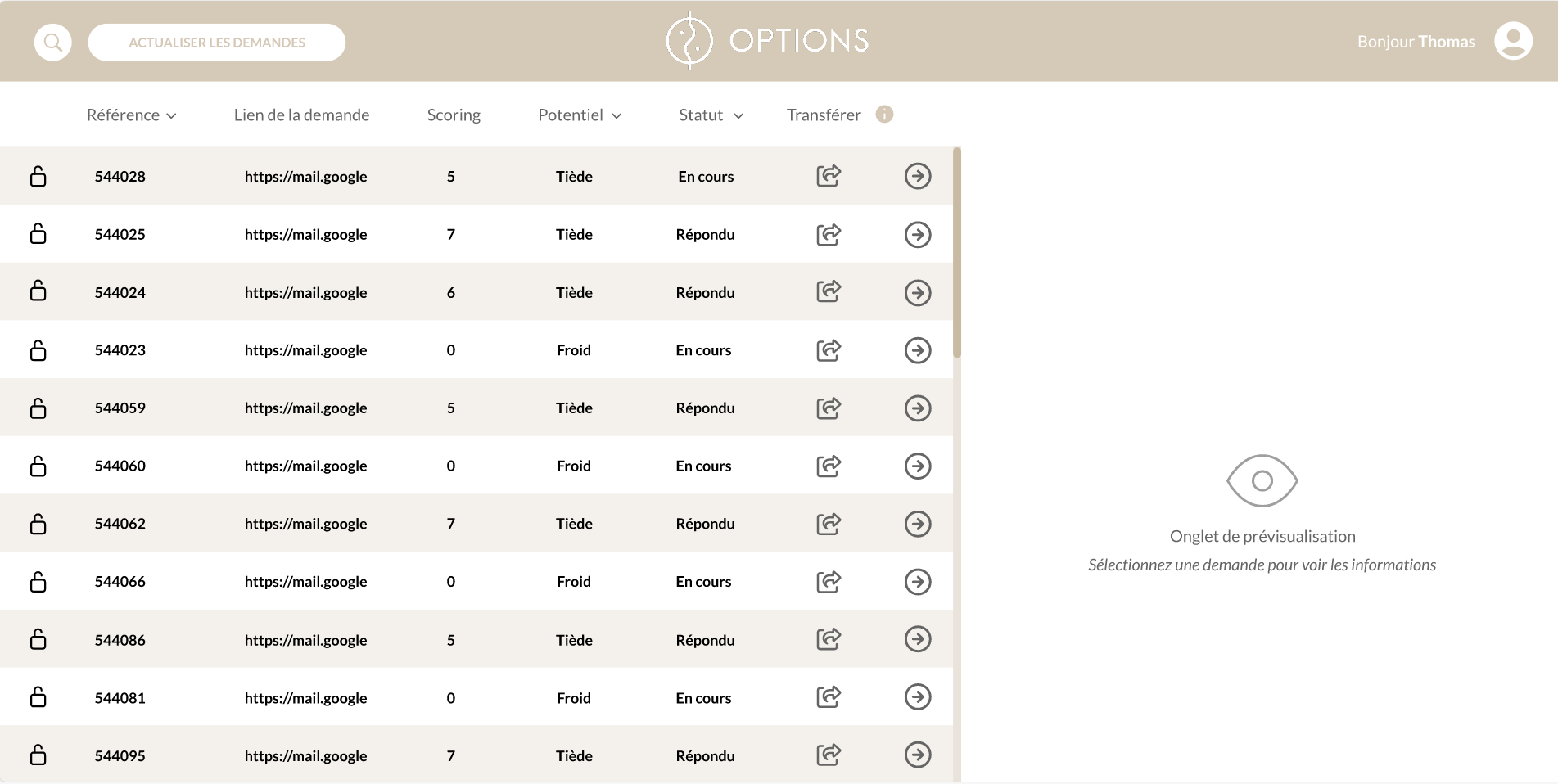The image size is (1558, 784).
Task: Open search with the magnifier icon
Action: (52, 41)
